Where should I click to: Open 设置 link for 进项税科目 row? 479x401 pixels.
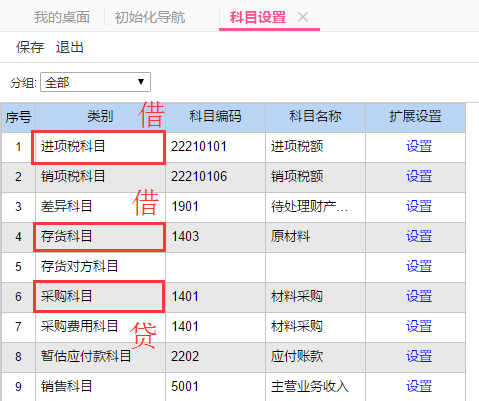pos(419,147)
